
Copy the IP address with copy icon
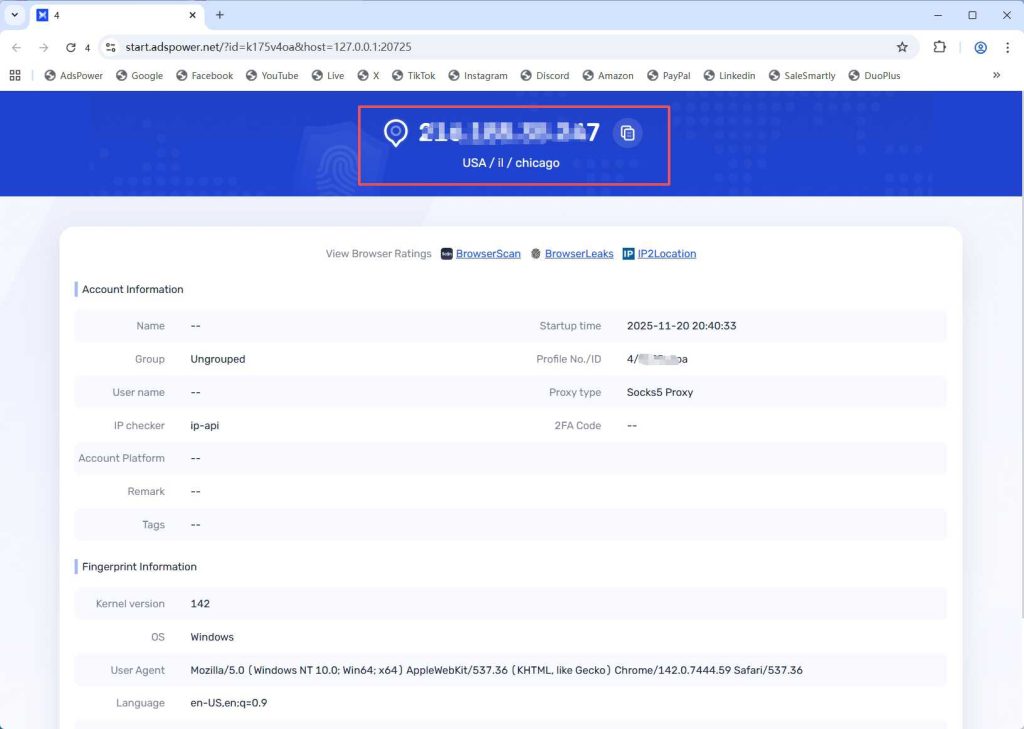[627, 133]
